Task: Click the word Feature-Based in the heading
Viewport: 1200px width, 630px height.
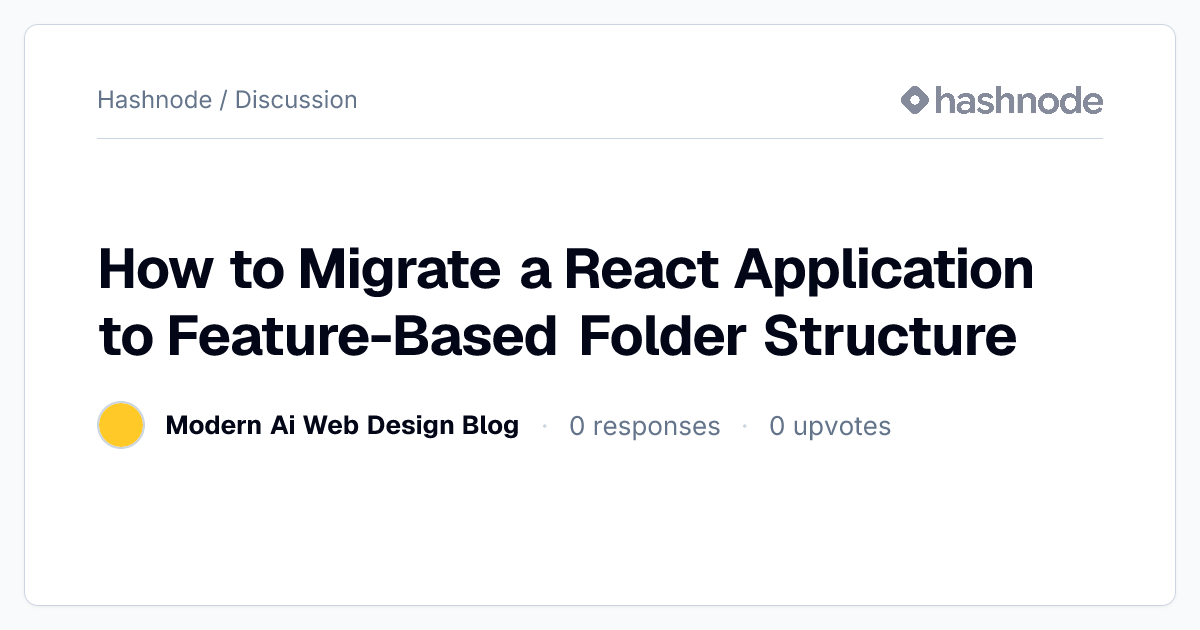Action: [361, 335]
